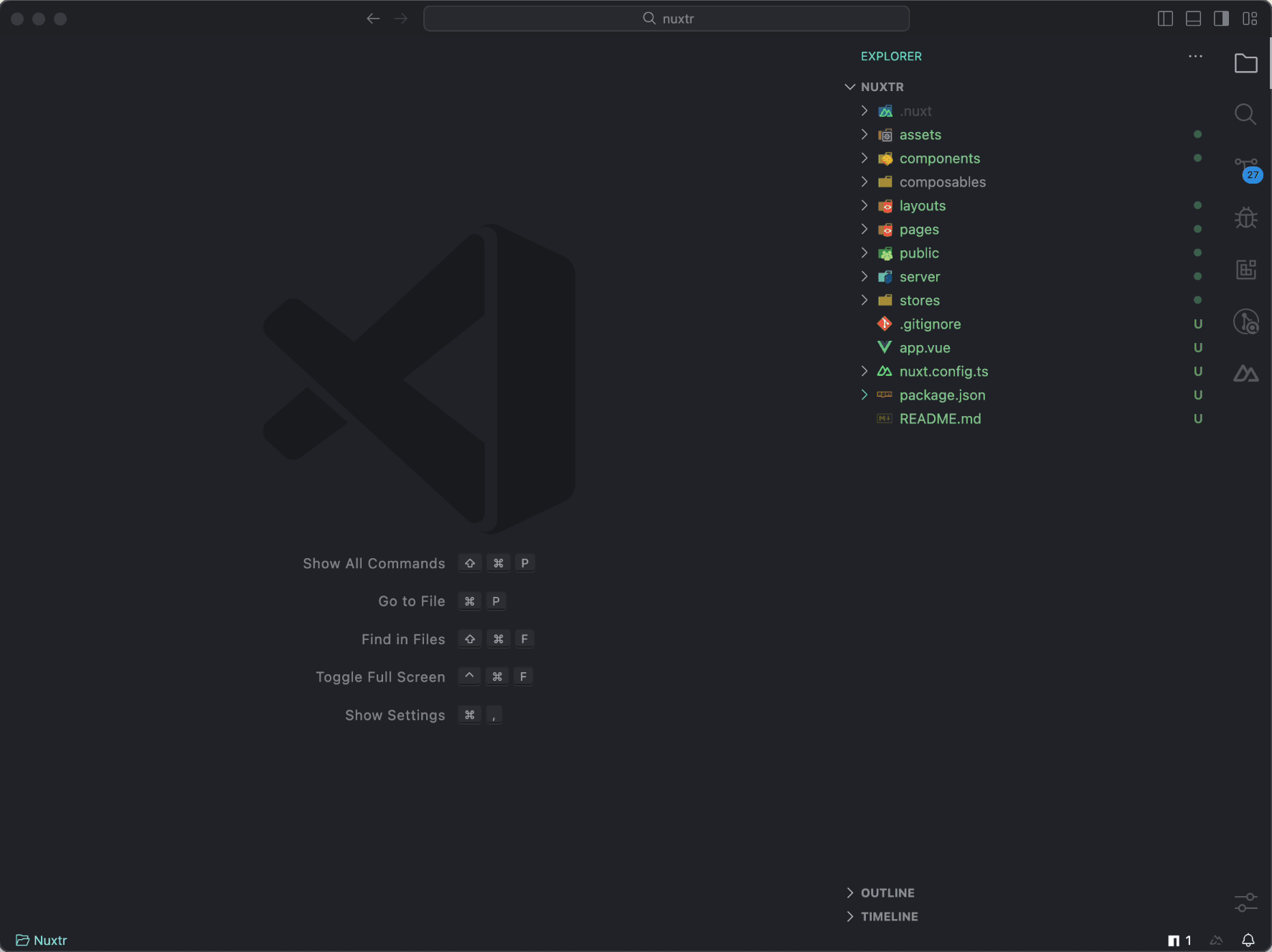1272x952 pixels.
Task: Expand the .nuxt folder
Action: tap(865, 110)
